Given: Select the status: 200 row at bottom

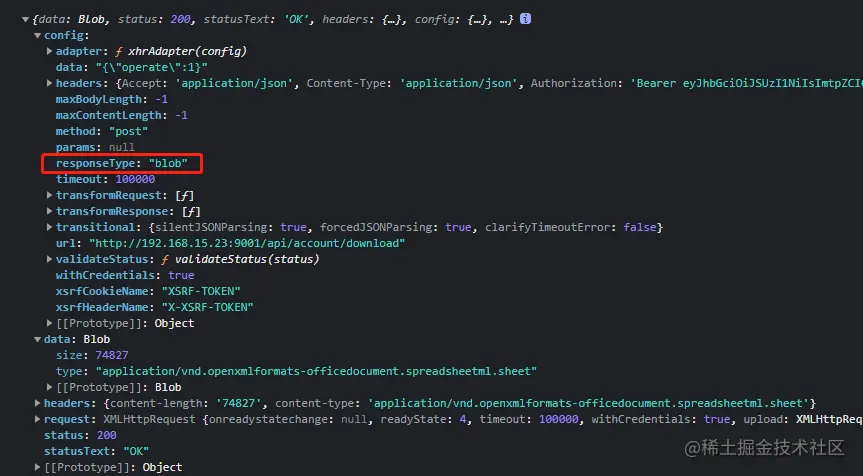Looking at the screenshot, I should 80,435.
